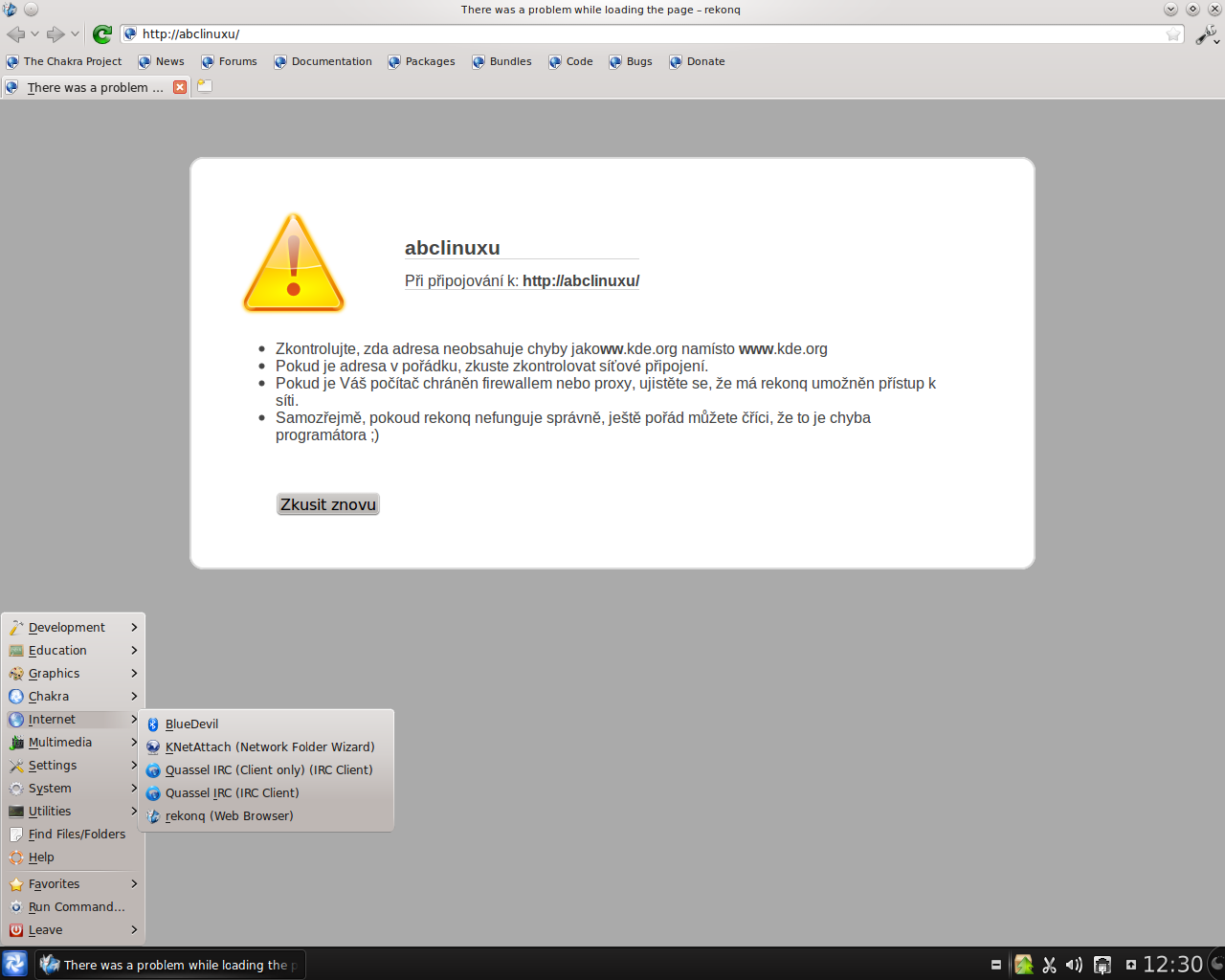Click the http://abclinuxu/ bold URL text
Image resolution: width=1225 pixels, height=980 pixels.
[581, 280]
